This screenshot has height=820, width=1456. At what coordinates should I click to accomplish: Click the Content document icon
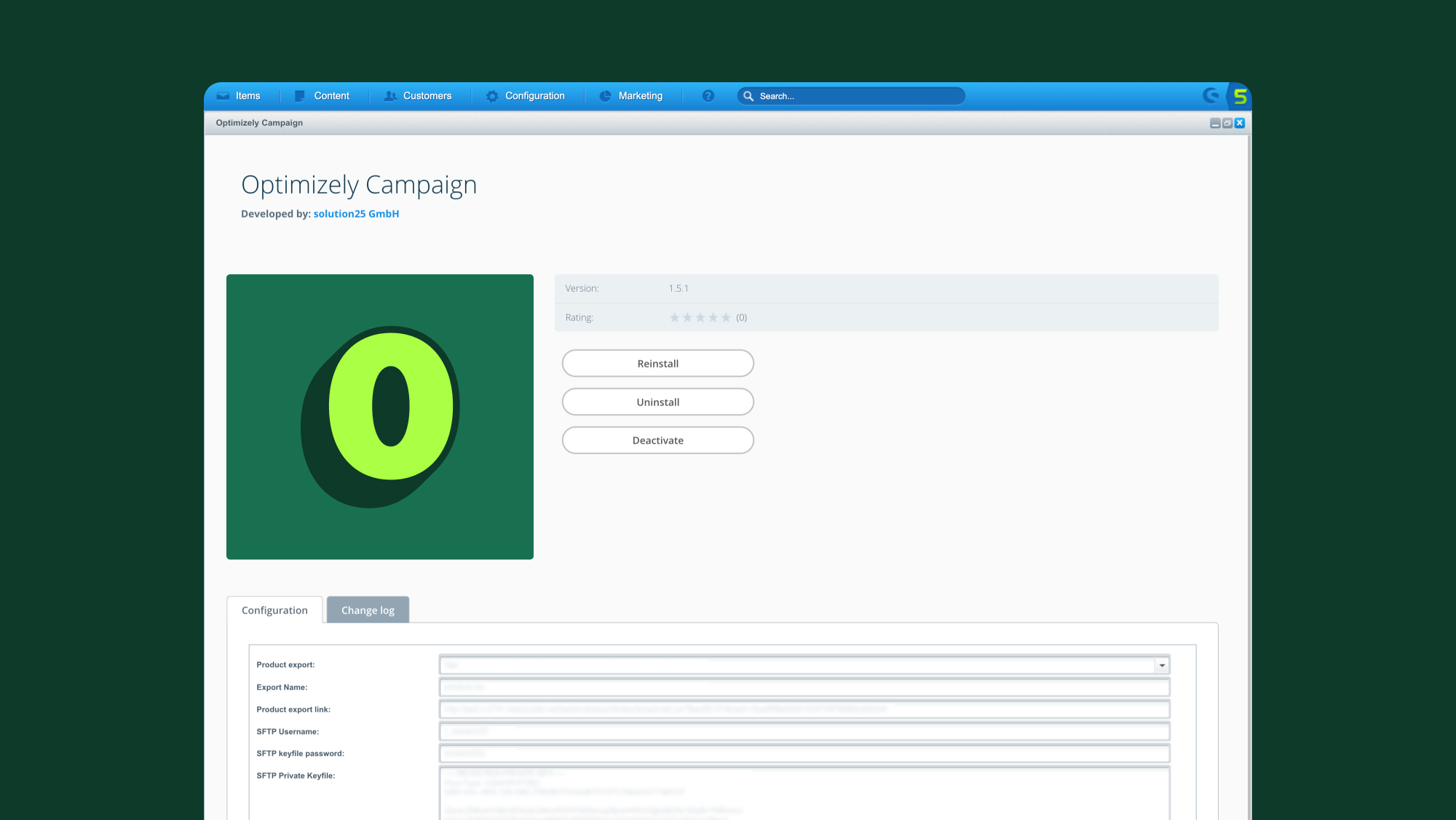coord(299,96)
